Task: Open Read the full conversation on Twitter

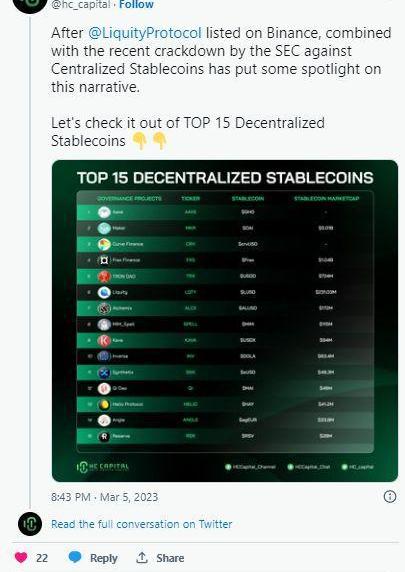Action: [x=142, y=524]
